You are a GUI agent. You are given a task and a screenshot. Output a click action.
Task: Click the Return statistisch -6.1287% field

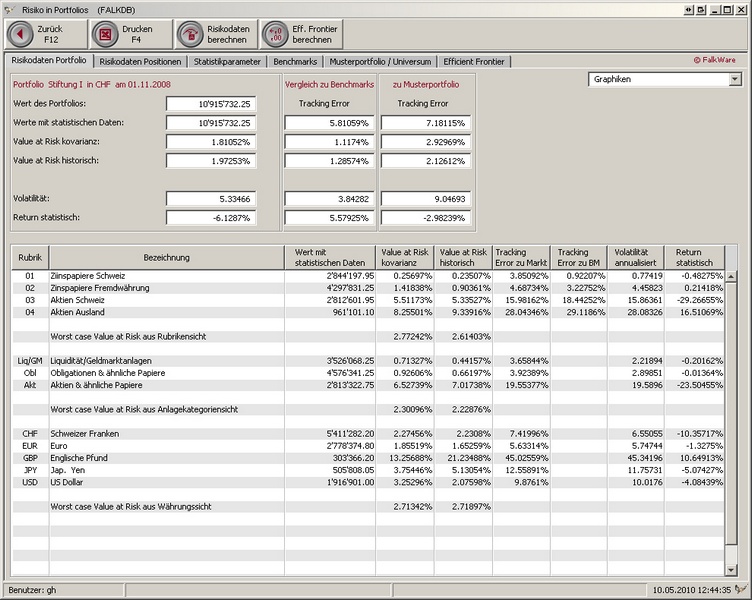(x=211, y=218)
